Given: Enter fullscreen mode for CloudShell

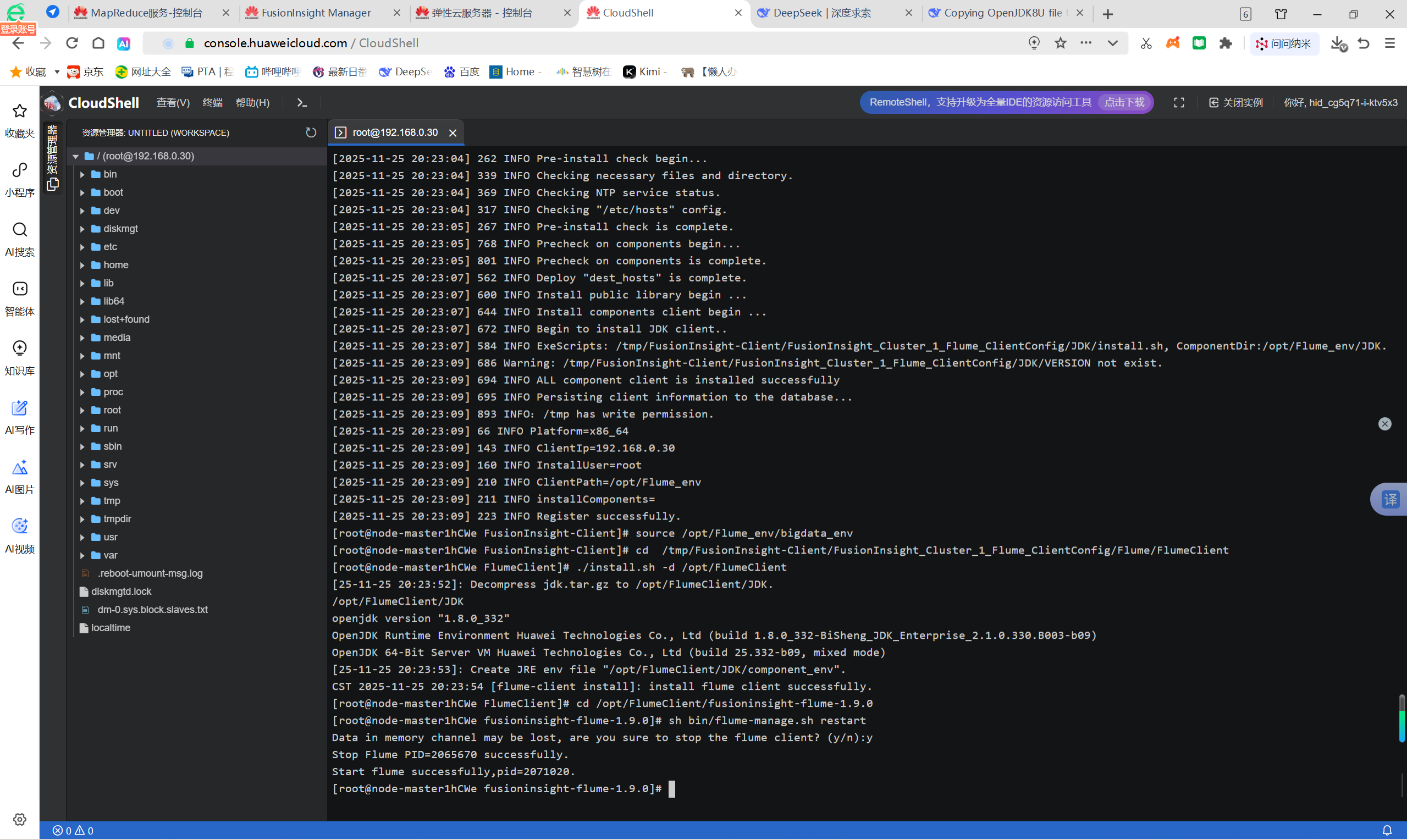Looking at the screenshot, I should (x=1178, y=102).
